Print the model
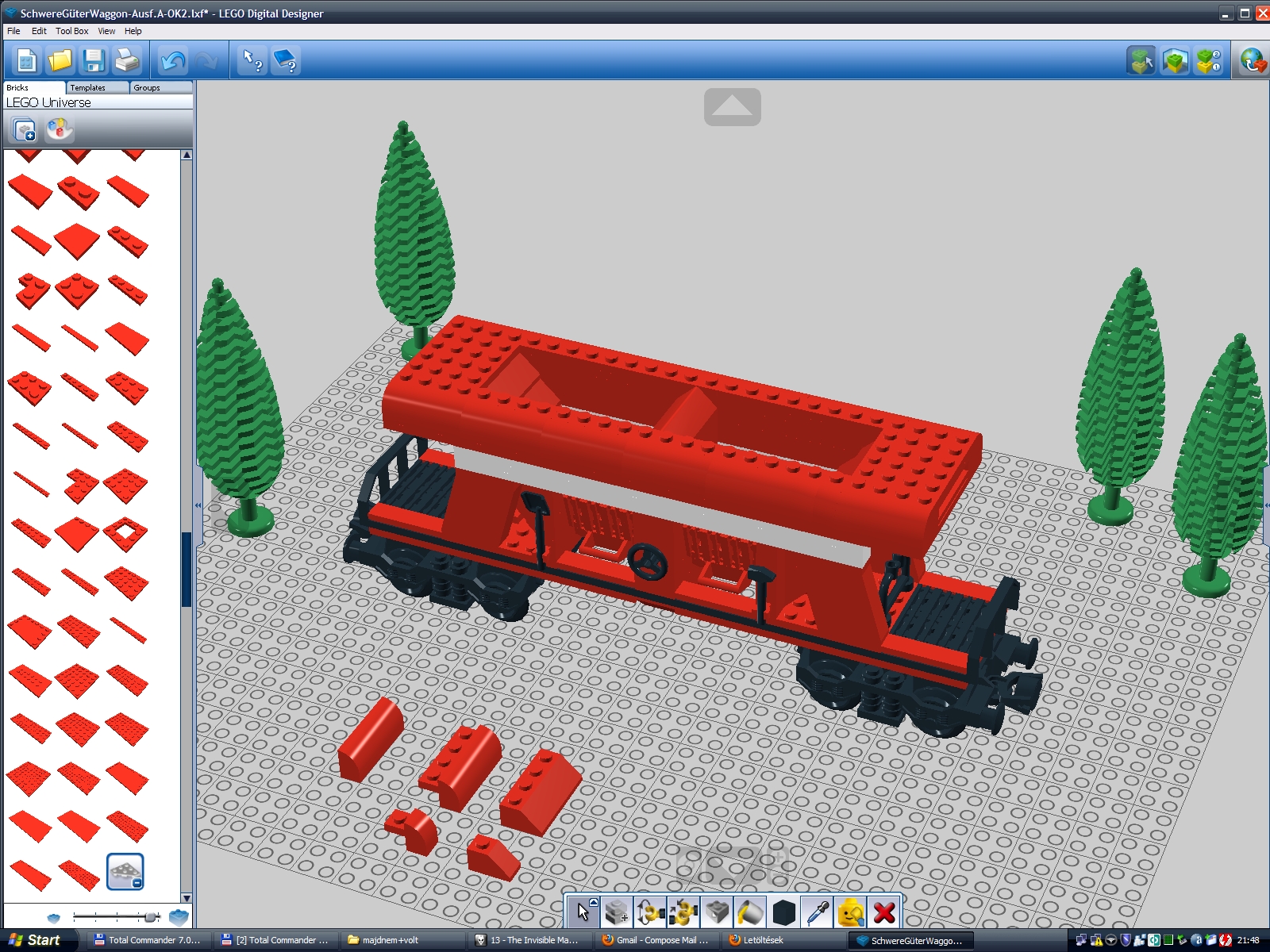Screen dimensions: 1270x952 [x=126, y=60]
